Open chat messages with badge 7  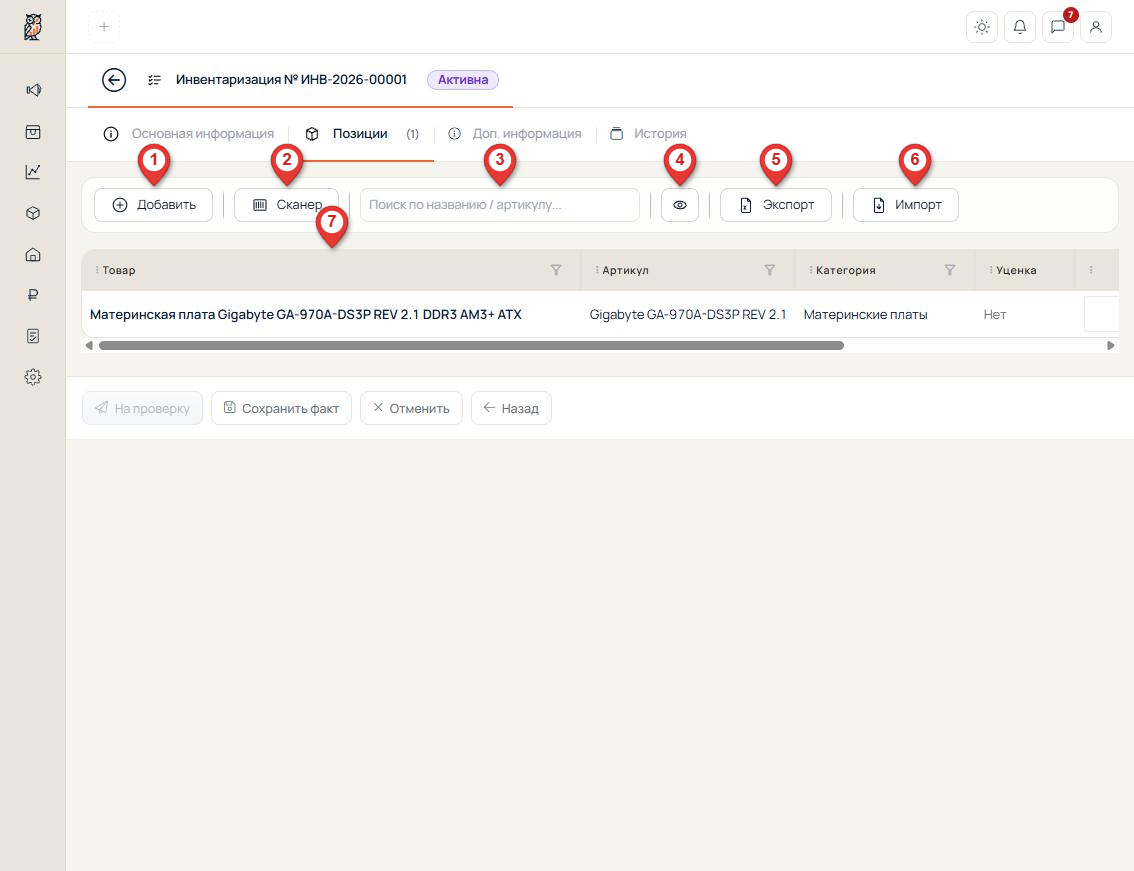(x=1057, y=27)
